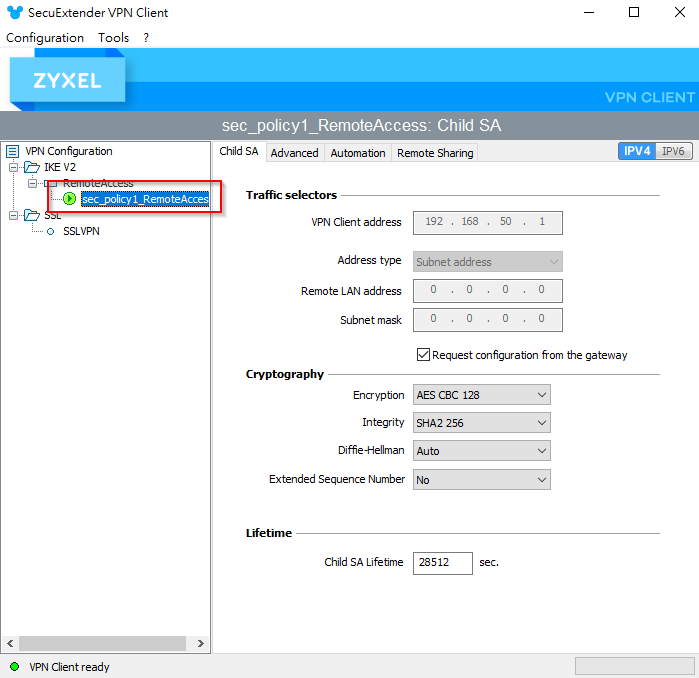The height and width of the screenshot is (678, 699).
Task: Select the IKE V2 tree item
Action: [60, 167]
